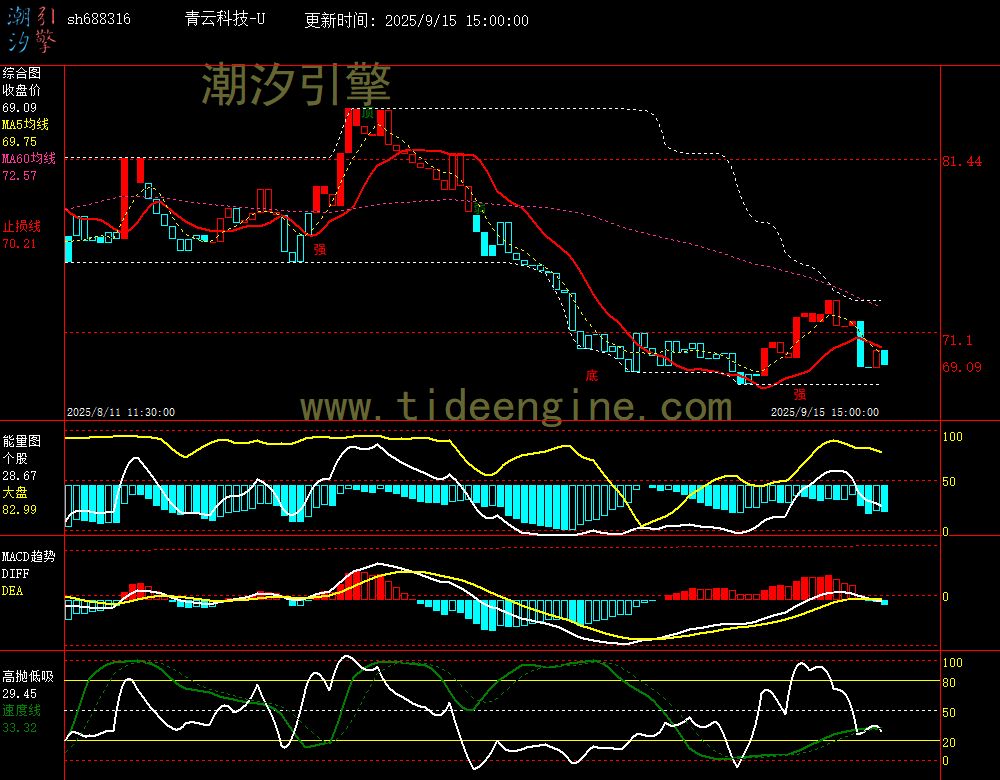
Task: Click the 69.09 label on the right price axis
Action: tap(962, 367)
